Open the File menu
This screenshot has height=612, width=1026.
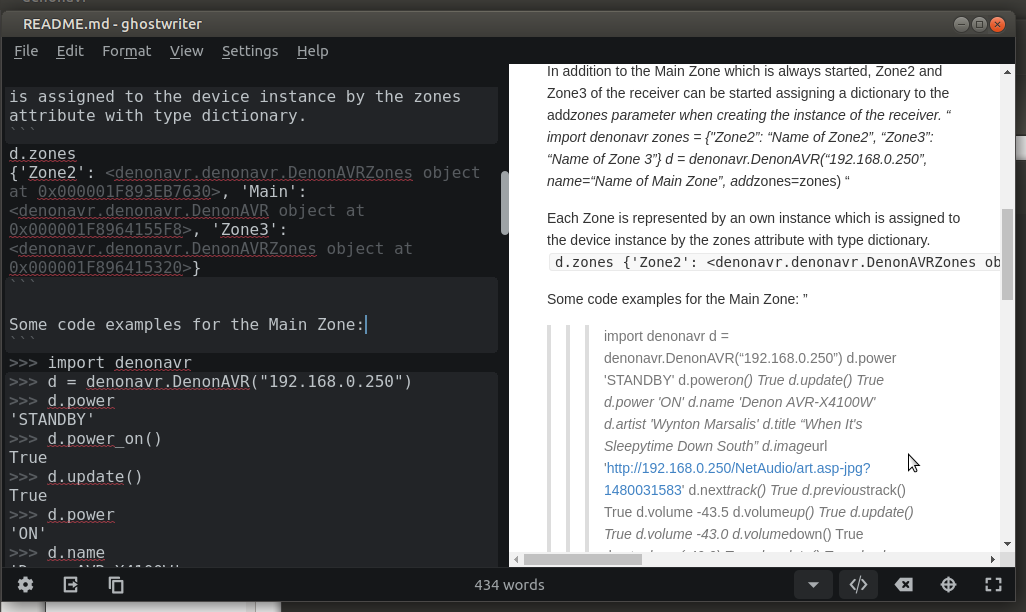click(26, 51)
